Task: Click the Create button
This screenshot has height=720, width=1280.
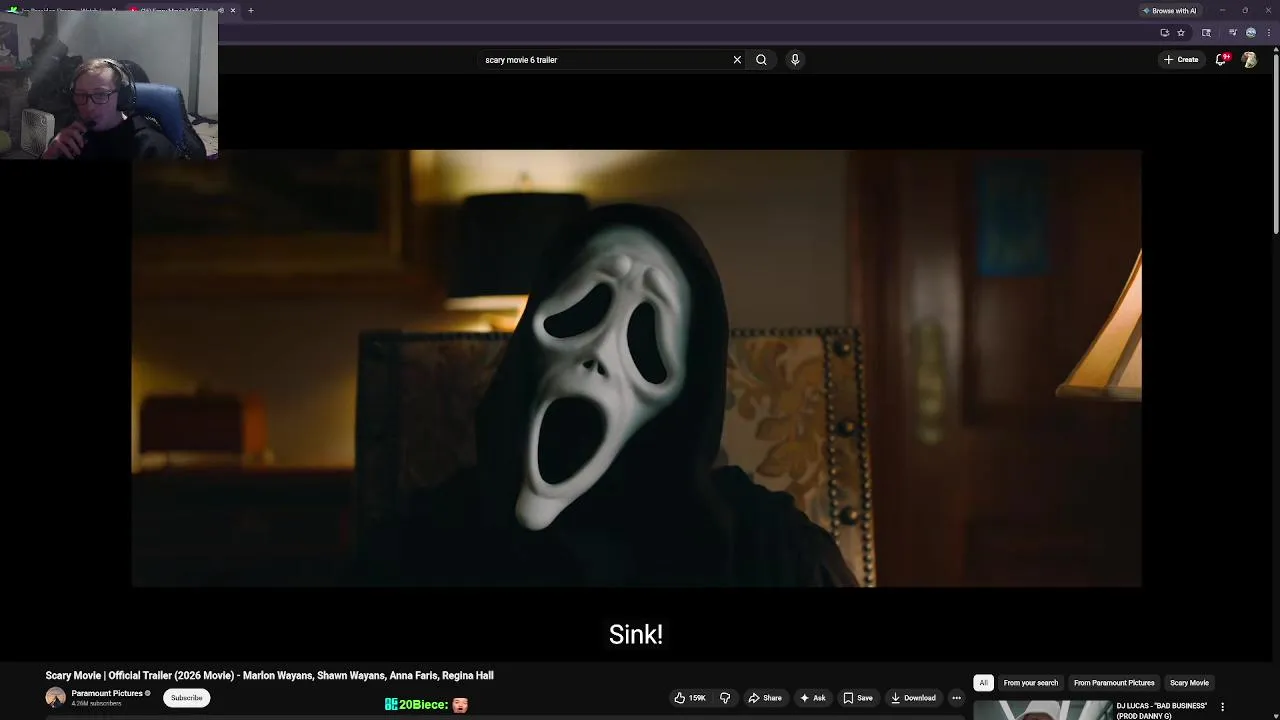Action: (x=1181, y=60)
